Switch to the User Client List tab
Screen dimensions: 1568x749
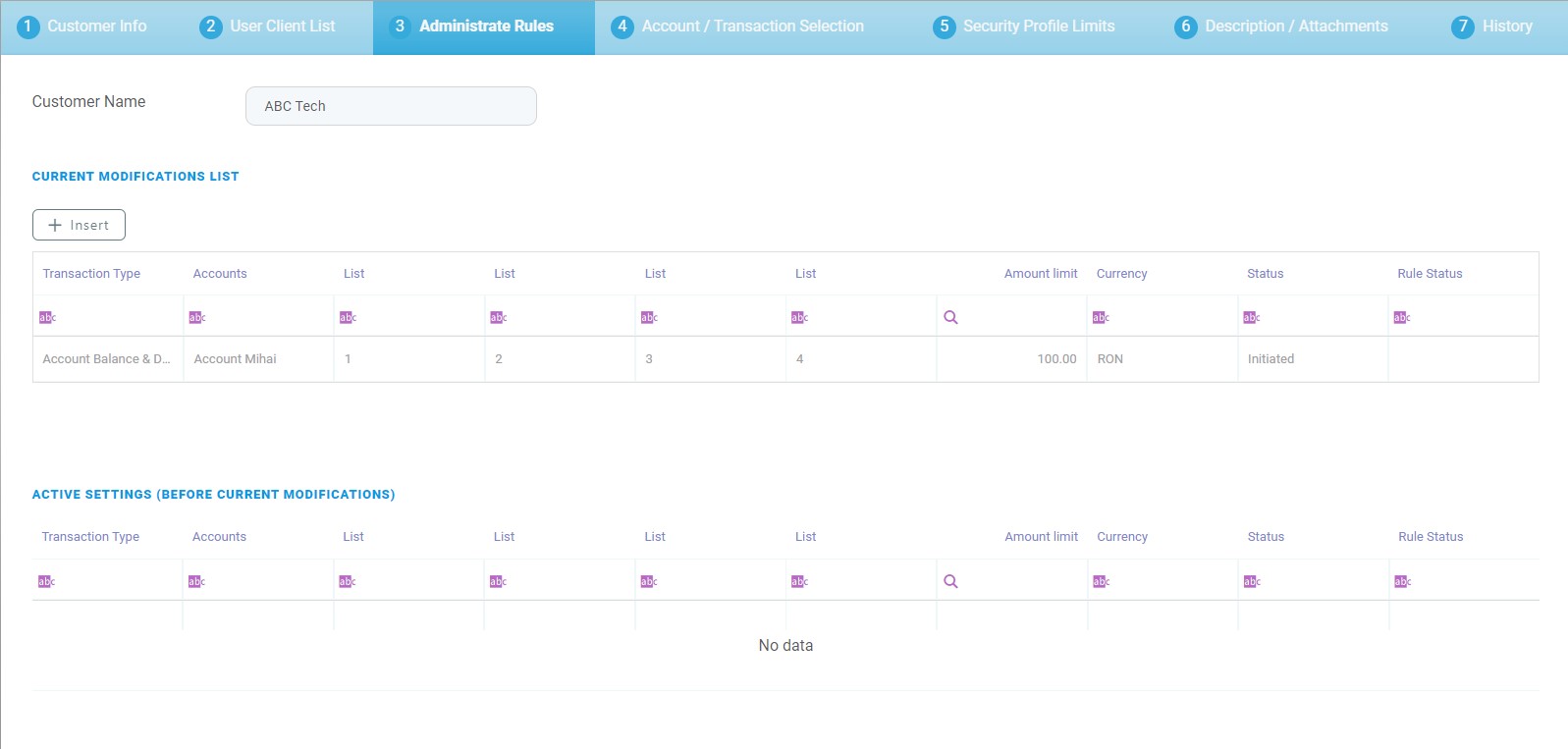click(x=267, y=27)
